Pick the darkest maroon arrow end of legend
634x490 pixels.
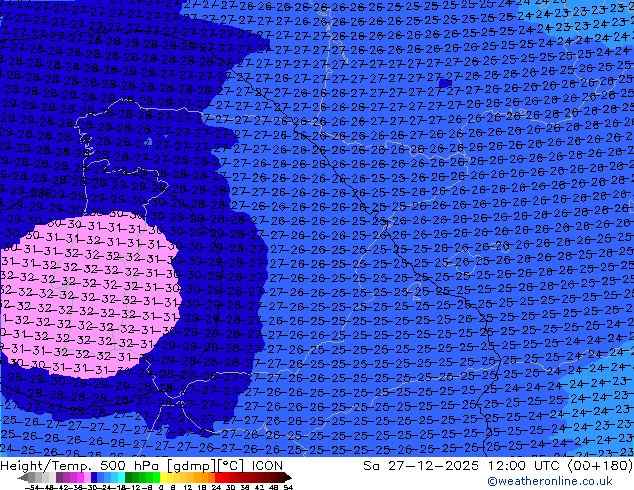[288, 477]
